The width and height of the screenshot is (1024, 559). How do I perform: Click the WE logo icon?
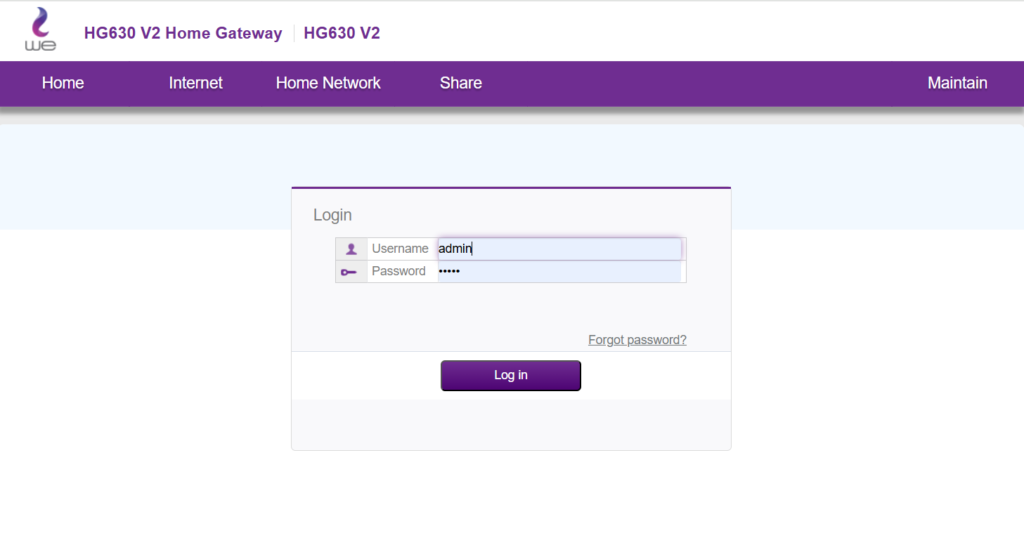coord(40,29)
